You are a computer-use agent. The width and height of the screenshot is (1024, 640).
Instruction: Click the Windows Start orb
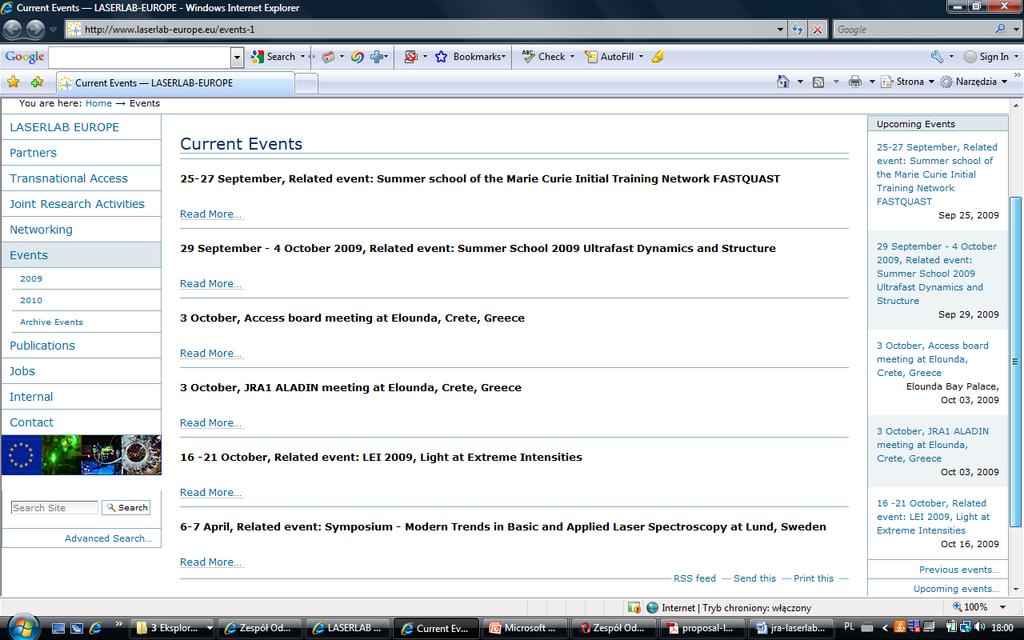(x=23, y=628)
